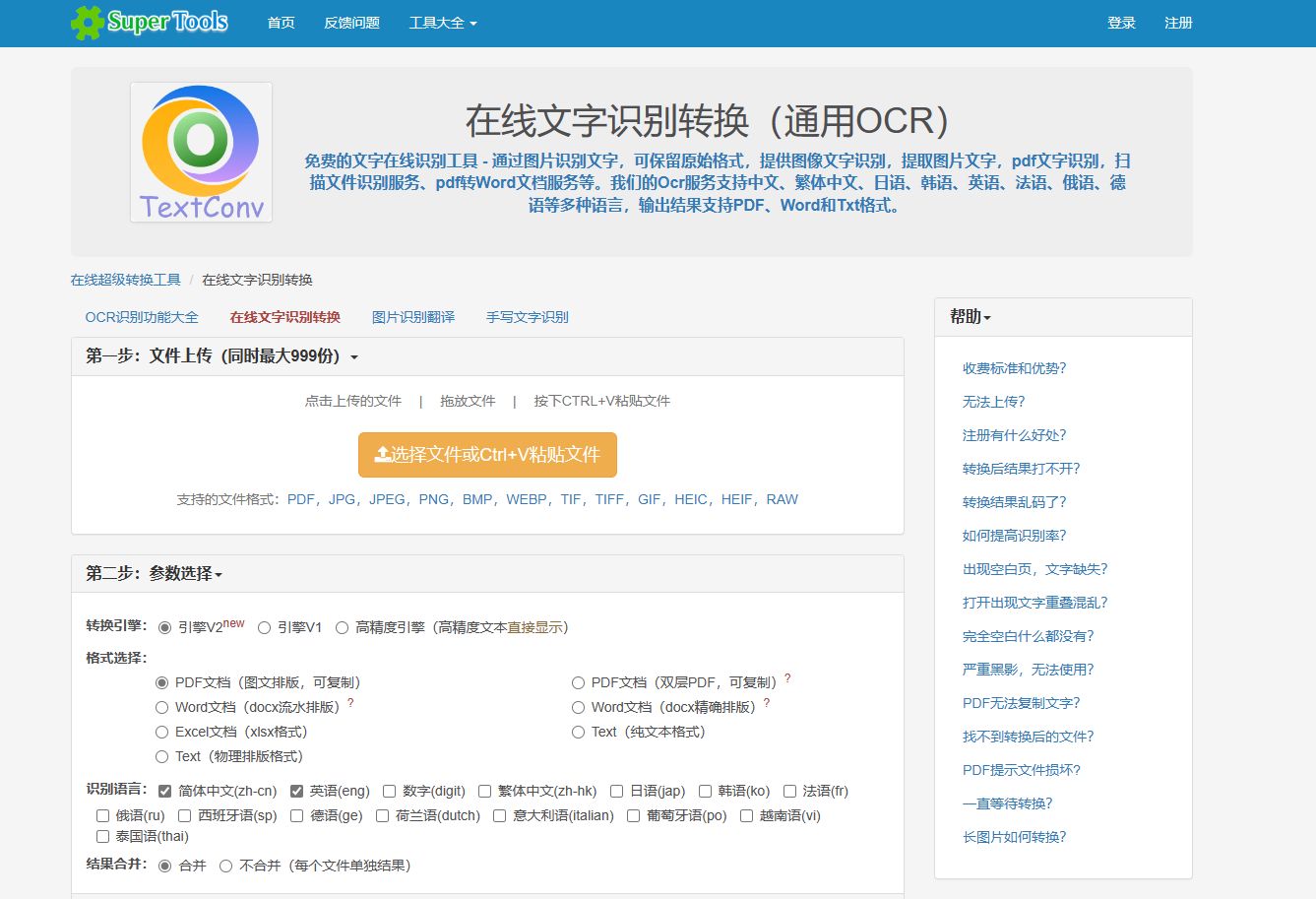Enable 法语(fr) language
Screen dimensions: 1316x899
pyautogui.click(x=789, y=791)
